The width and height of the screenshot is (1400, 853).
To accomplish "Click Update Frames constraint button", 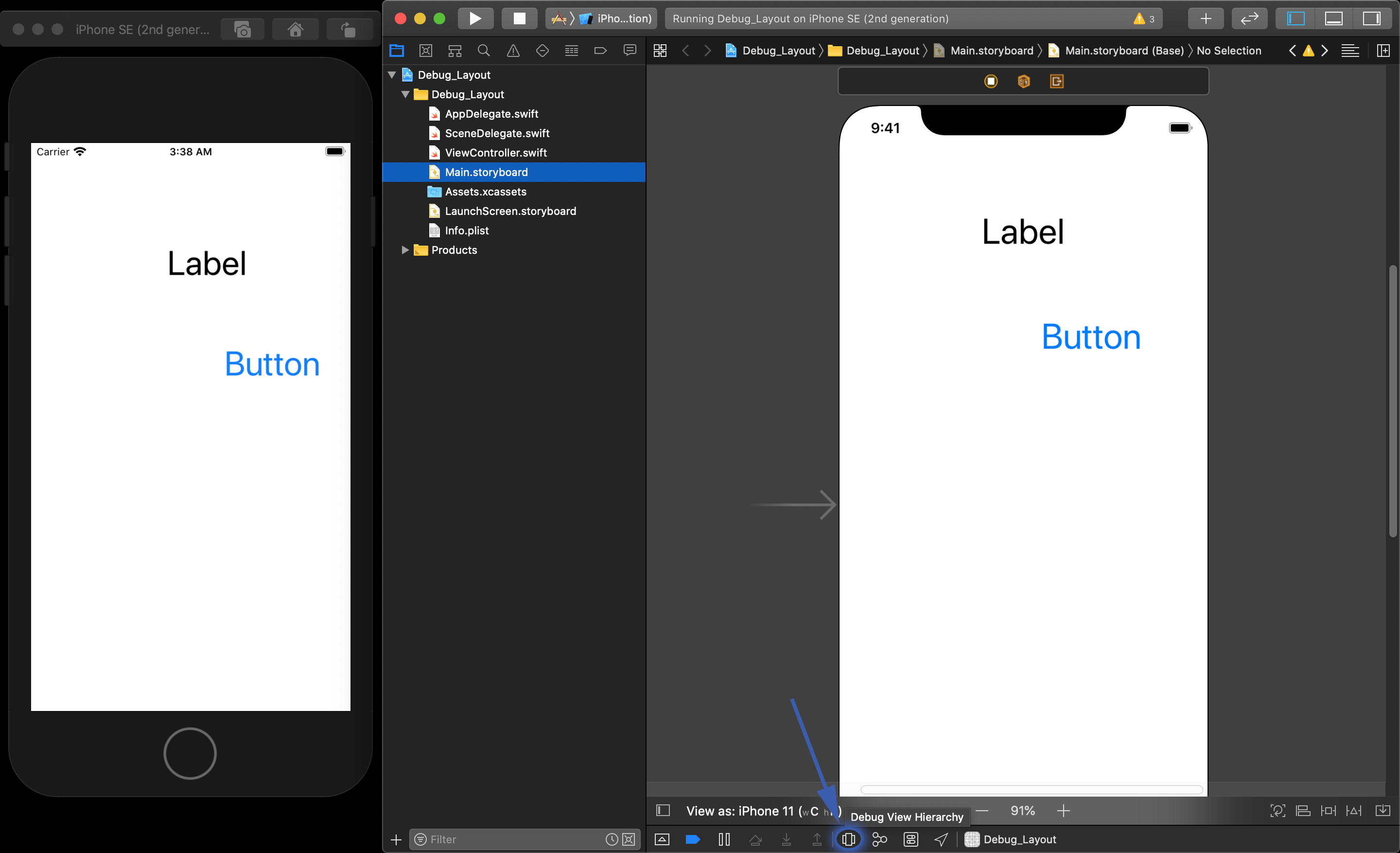I will click(x=1277, y=811).
